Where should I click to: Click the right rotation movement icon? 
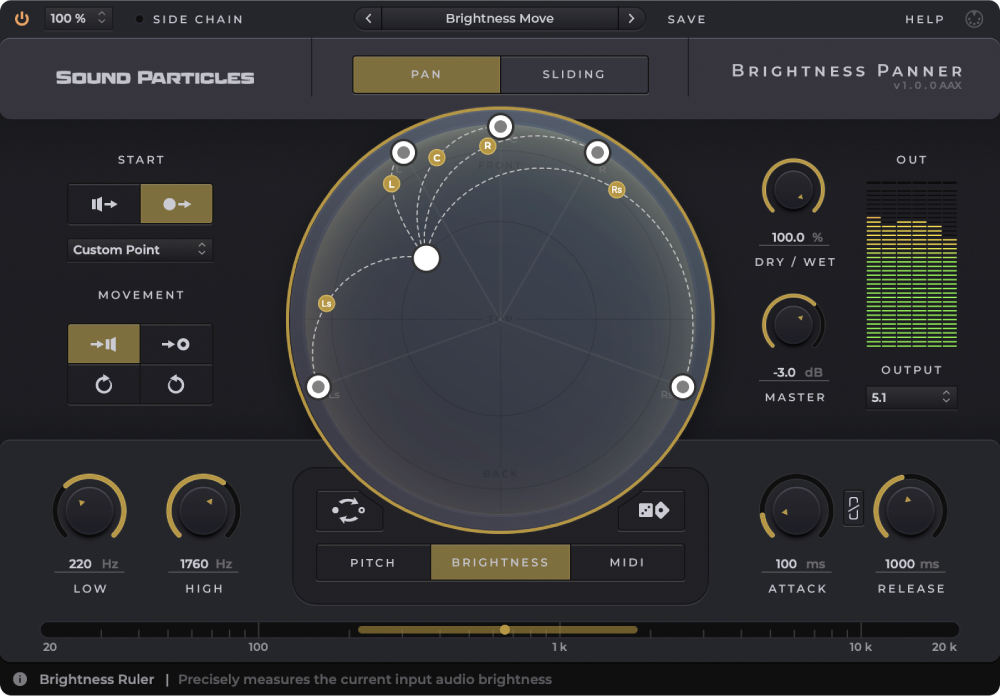(x=176, y=385)
